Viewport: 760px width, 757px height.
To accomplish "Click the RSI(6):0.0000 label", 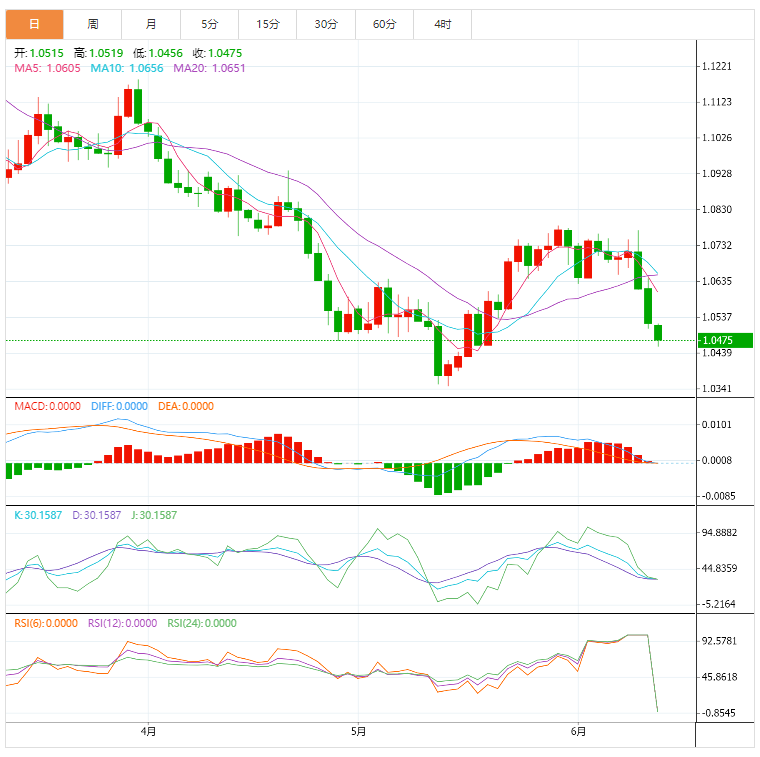I will click(x=46, y=623).
